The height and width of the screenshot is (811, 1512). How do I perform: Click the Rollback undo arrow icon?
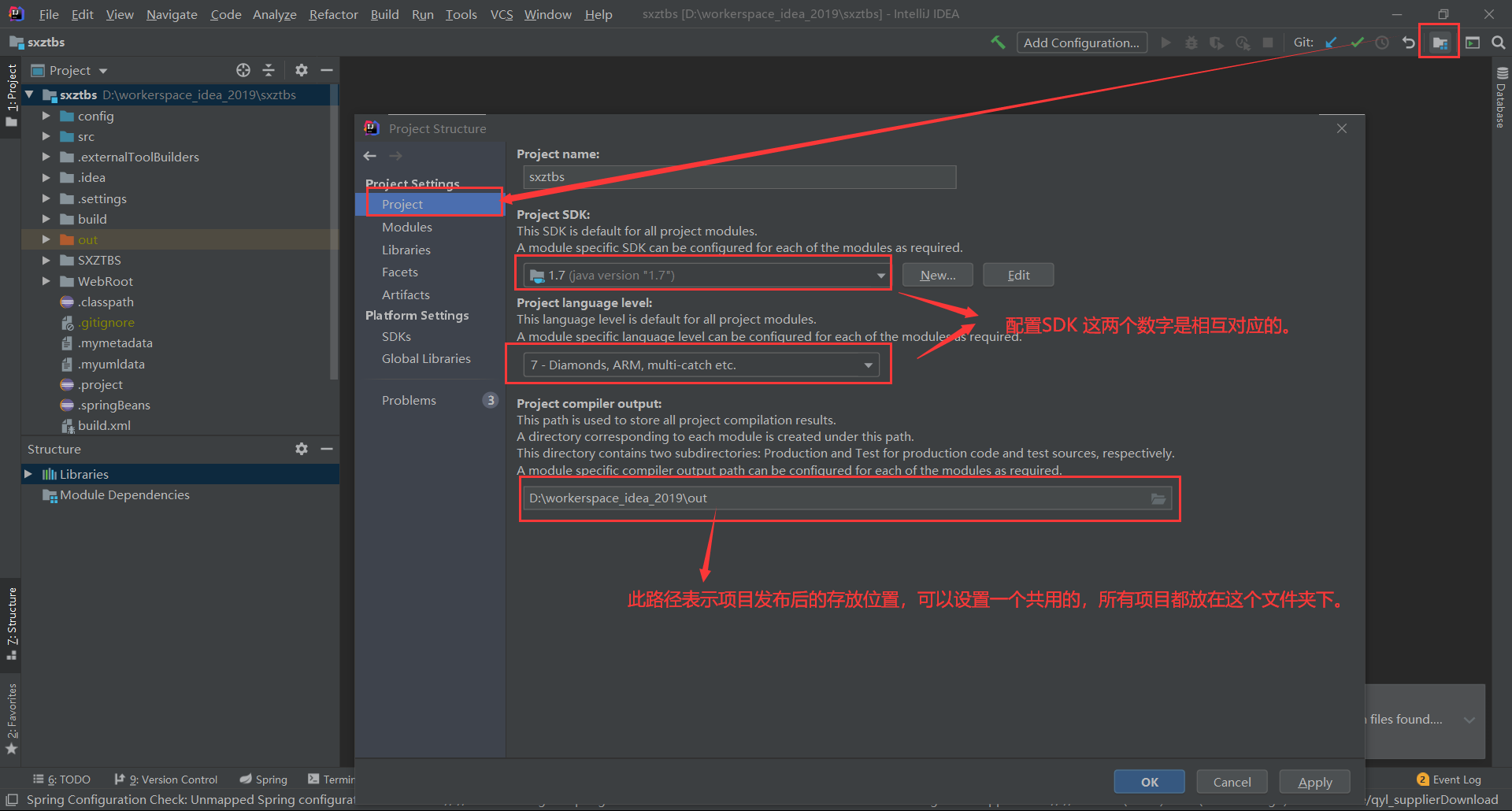(x=1409, y=43)
